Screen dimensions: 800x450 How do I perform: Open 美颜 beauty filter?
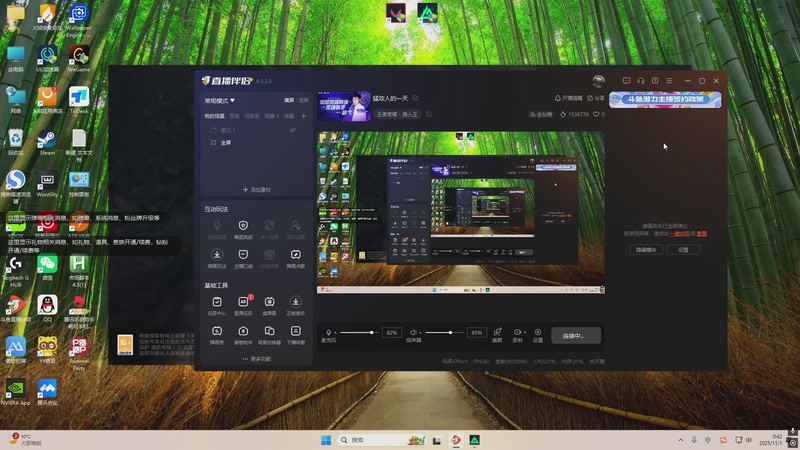(x=497, y=335)
